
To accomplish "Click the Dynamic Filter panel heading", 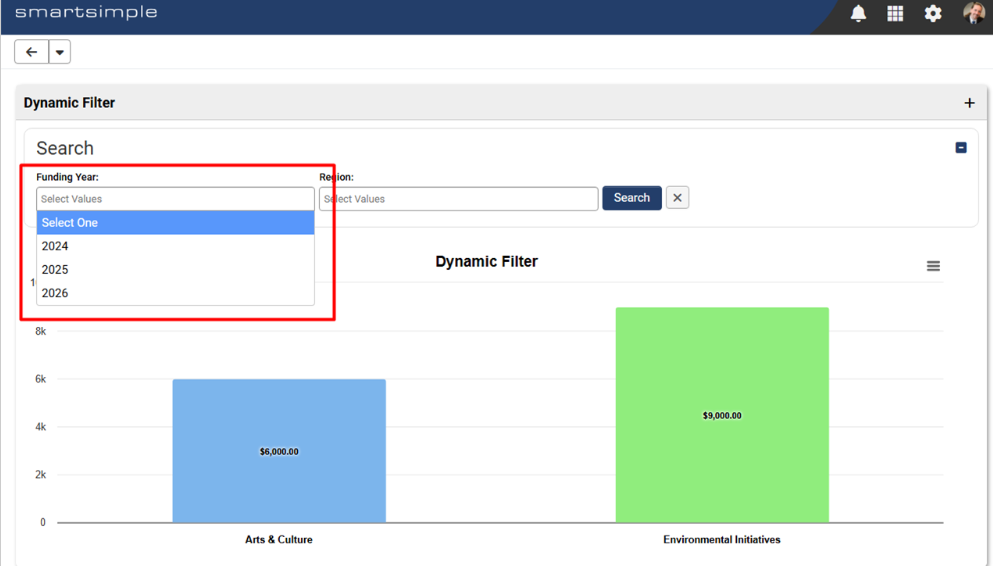I will pos(70,103).
